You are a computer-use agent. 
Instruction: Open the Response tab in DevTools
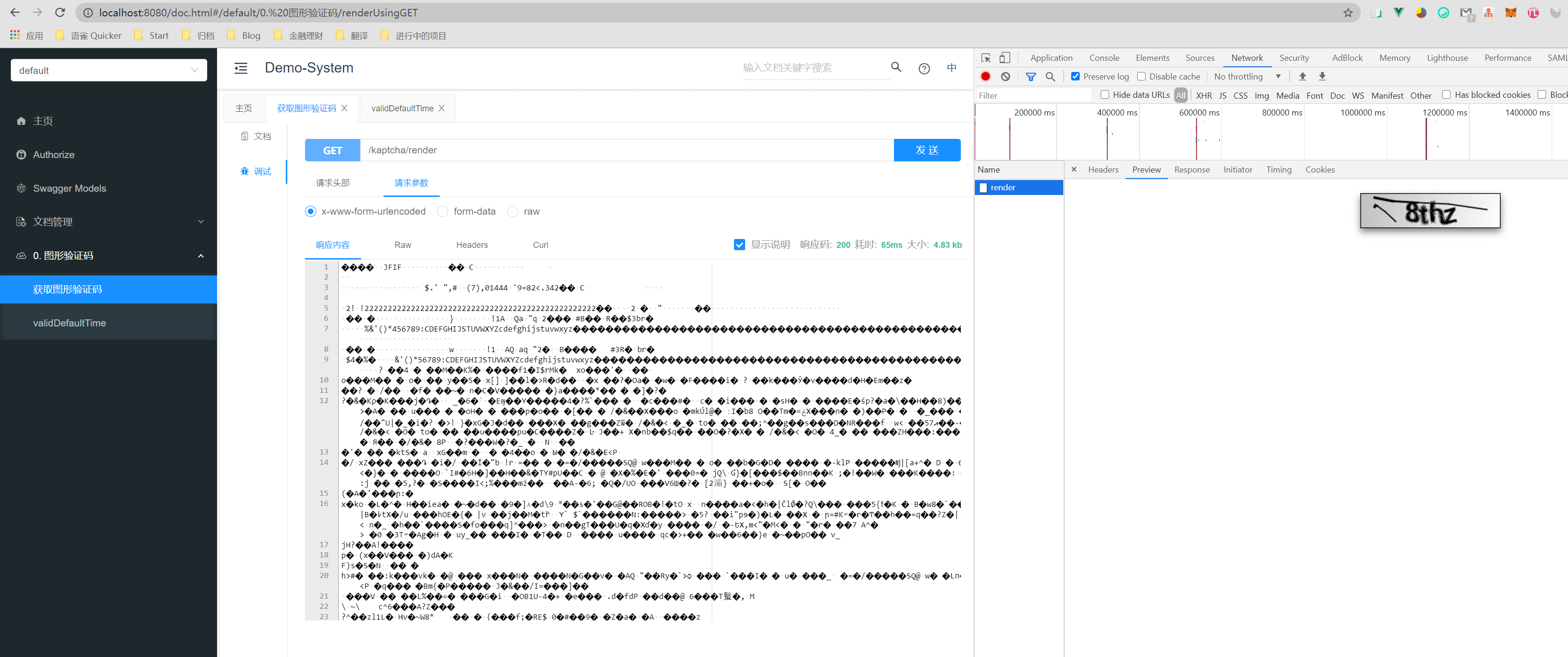coord(1191,170)
